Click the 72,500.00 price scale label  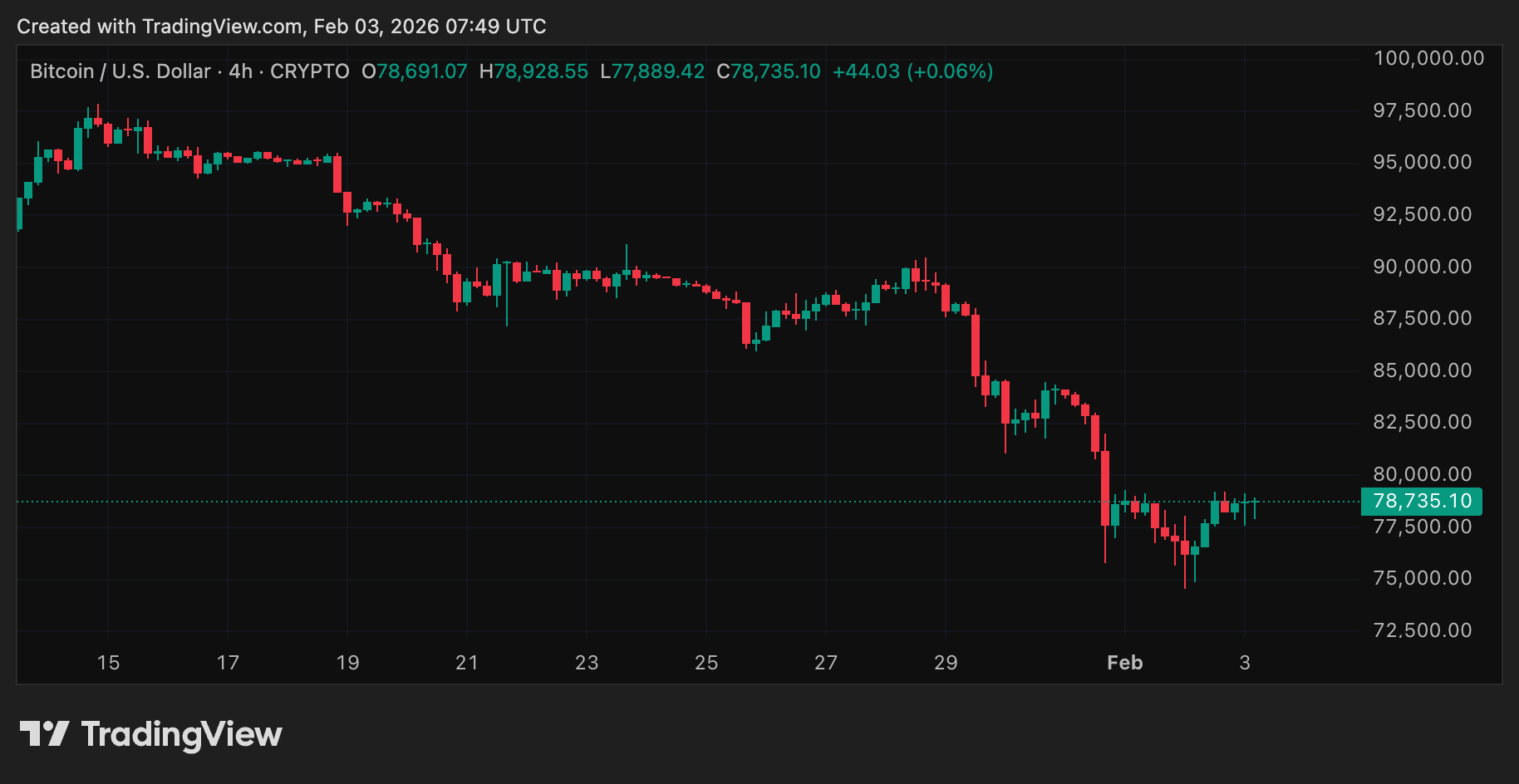coord(1421,630)
